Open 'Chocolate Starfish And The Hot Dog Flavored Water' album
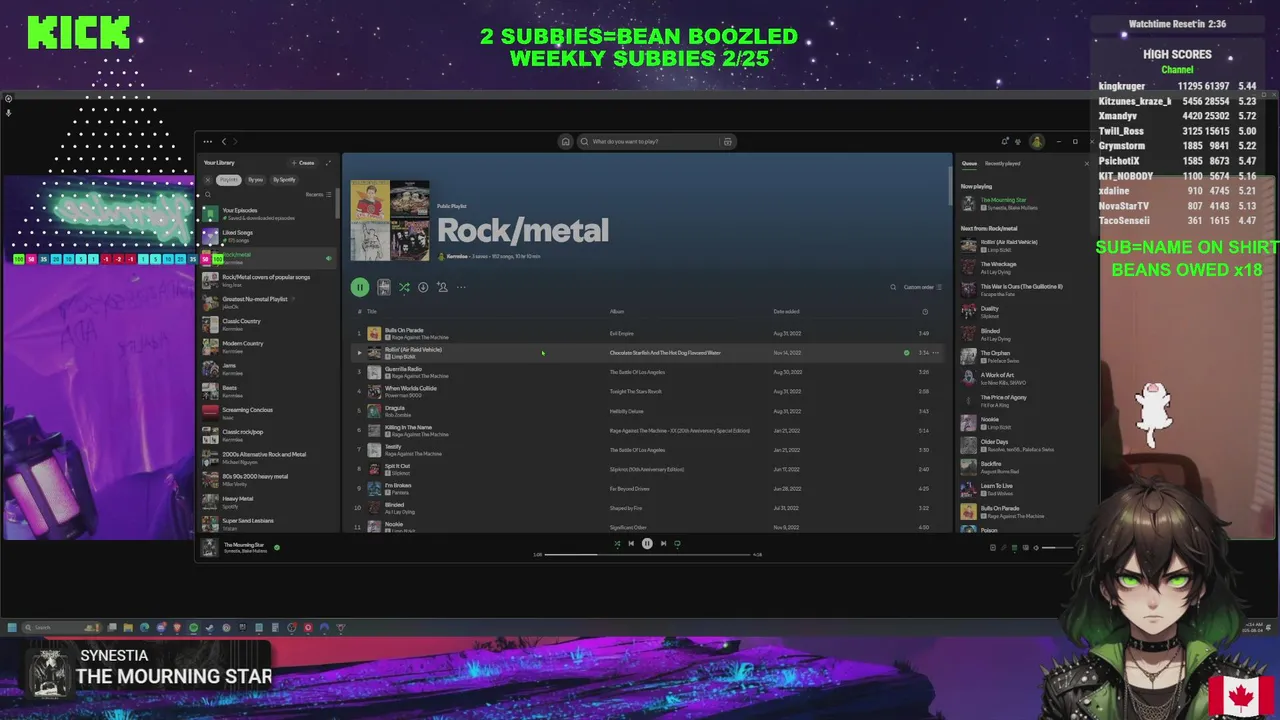This screenshot has width=1280, height=720. pyautogui.click(x=665, y=352)
